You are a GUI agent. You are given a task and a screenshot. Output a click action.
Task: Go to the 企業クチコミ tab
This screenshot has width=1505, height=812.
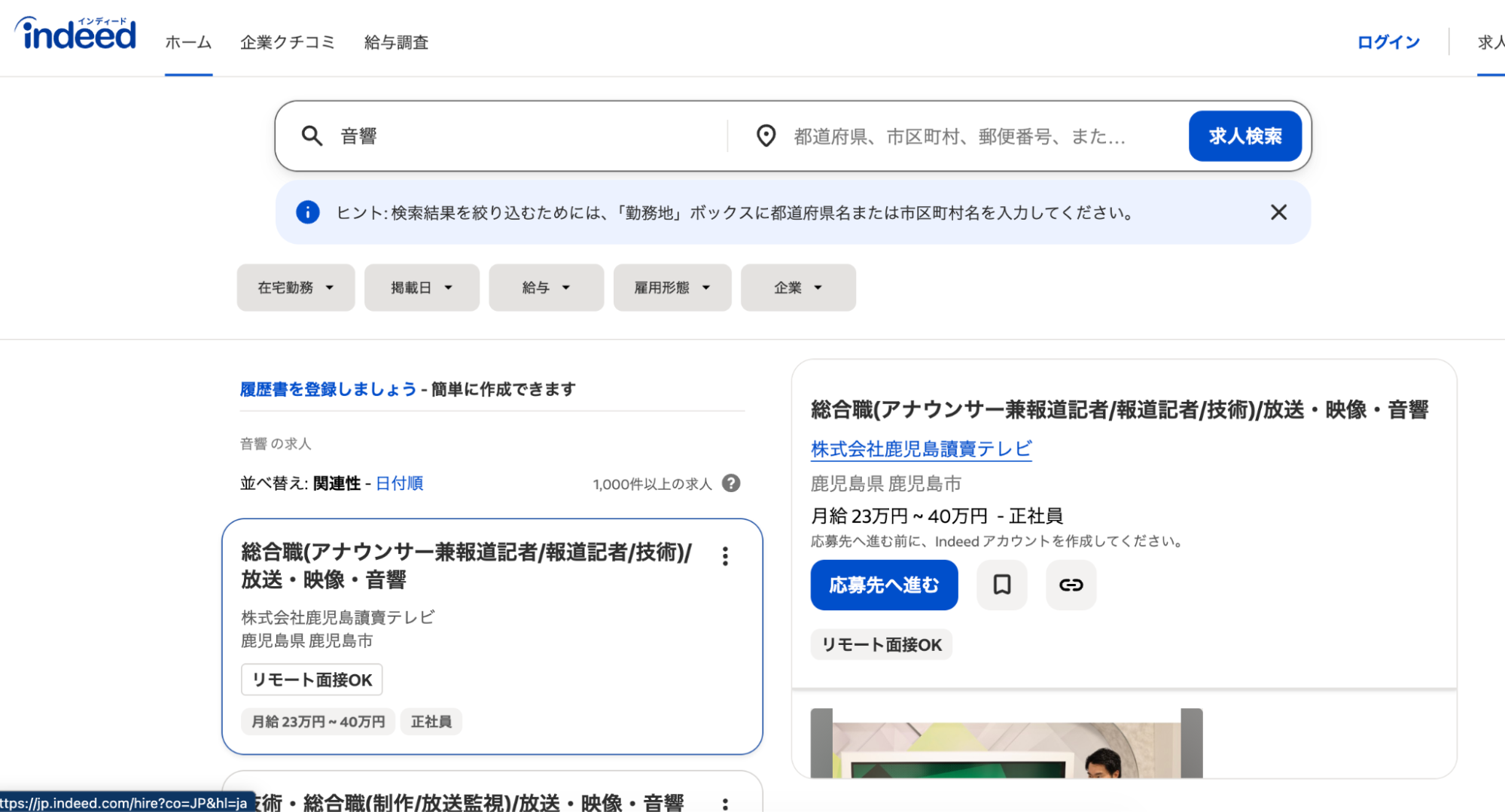[x=287, y=43]
